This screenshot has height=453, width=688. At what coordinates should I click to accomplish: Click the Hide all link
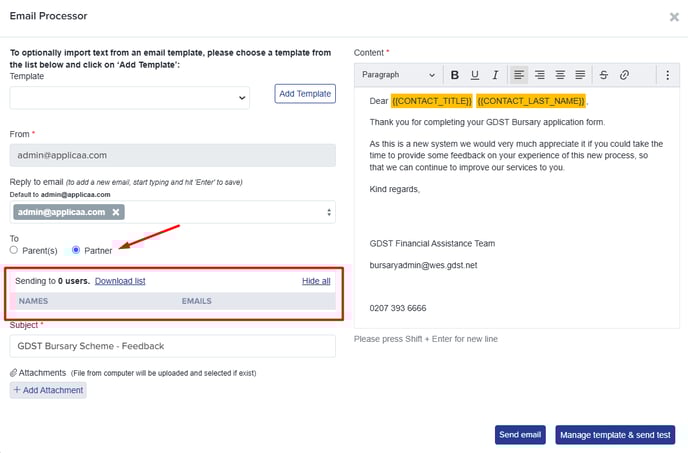[316, 281]
